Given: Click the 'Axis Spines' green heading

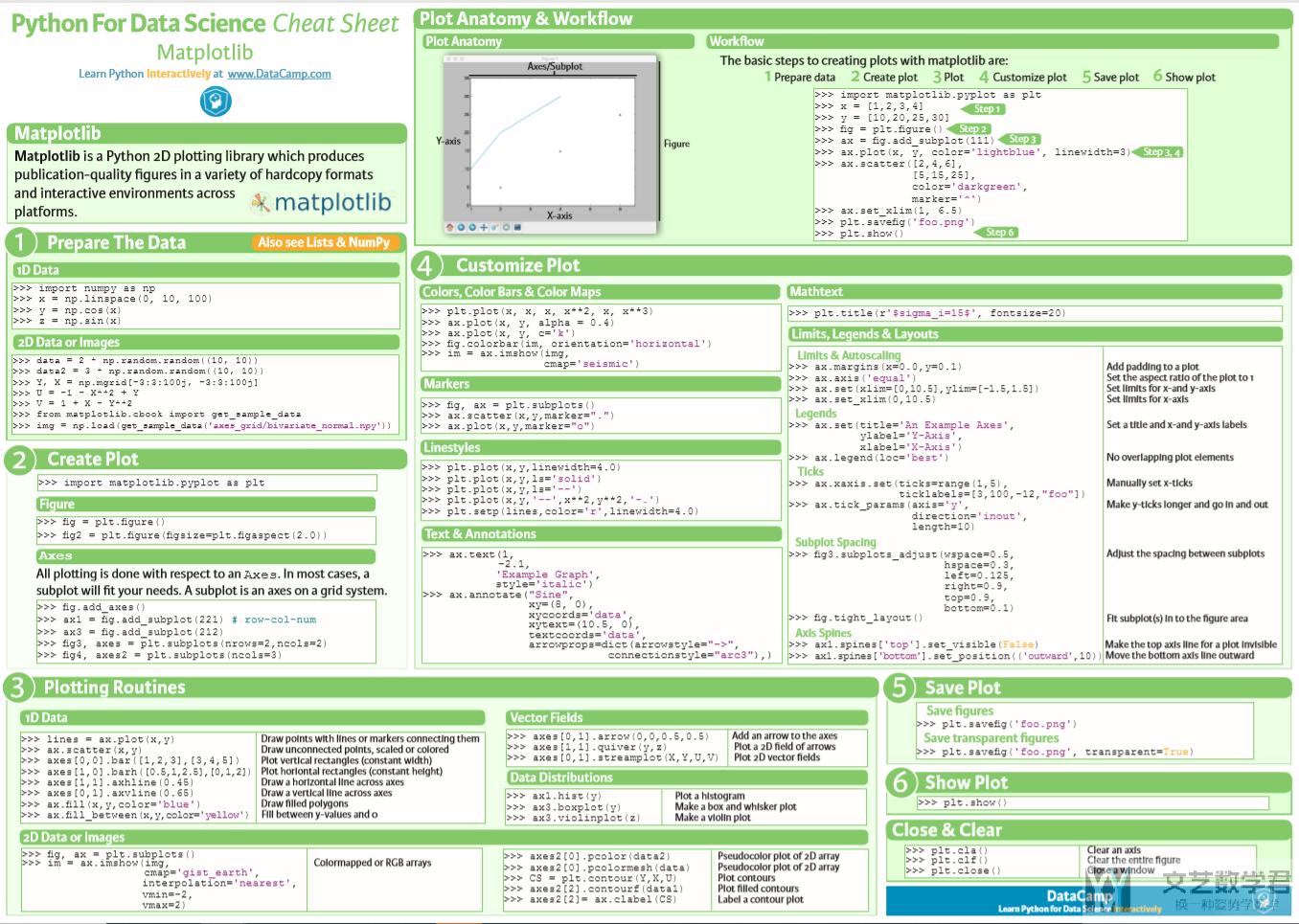Looking at the screenshot, I should 823,633.
